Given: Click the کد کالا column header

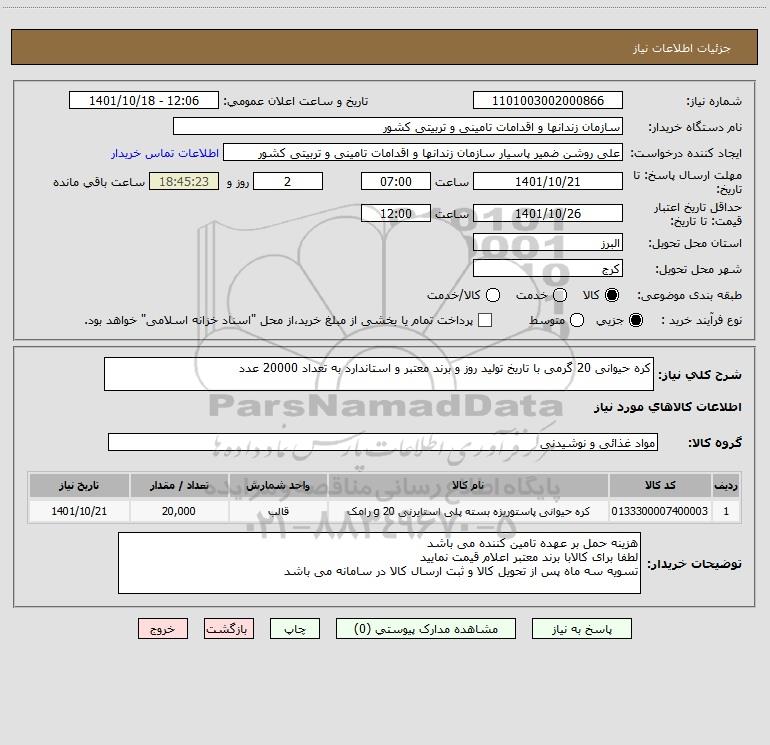Looking at the screenshot, I should (660, 485).
